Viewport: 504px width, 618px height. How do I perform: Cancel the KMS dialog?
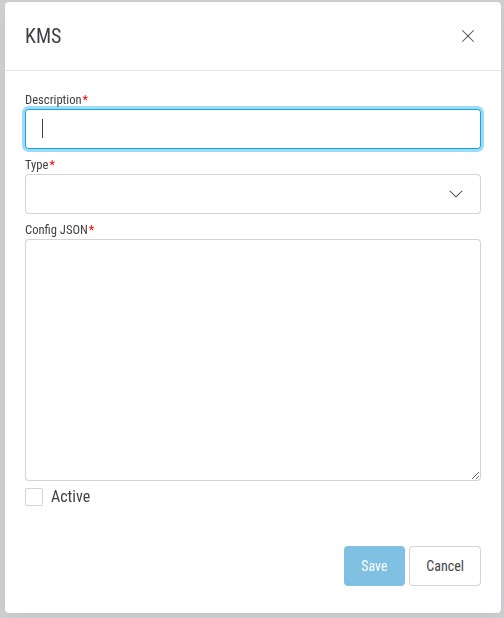(445, 566)
